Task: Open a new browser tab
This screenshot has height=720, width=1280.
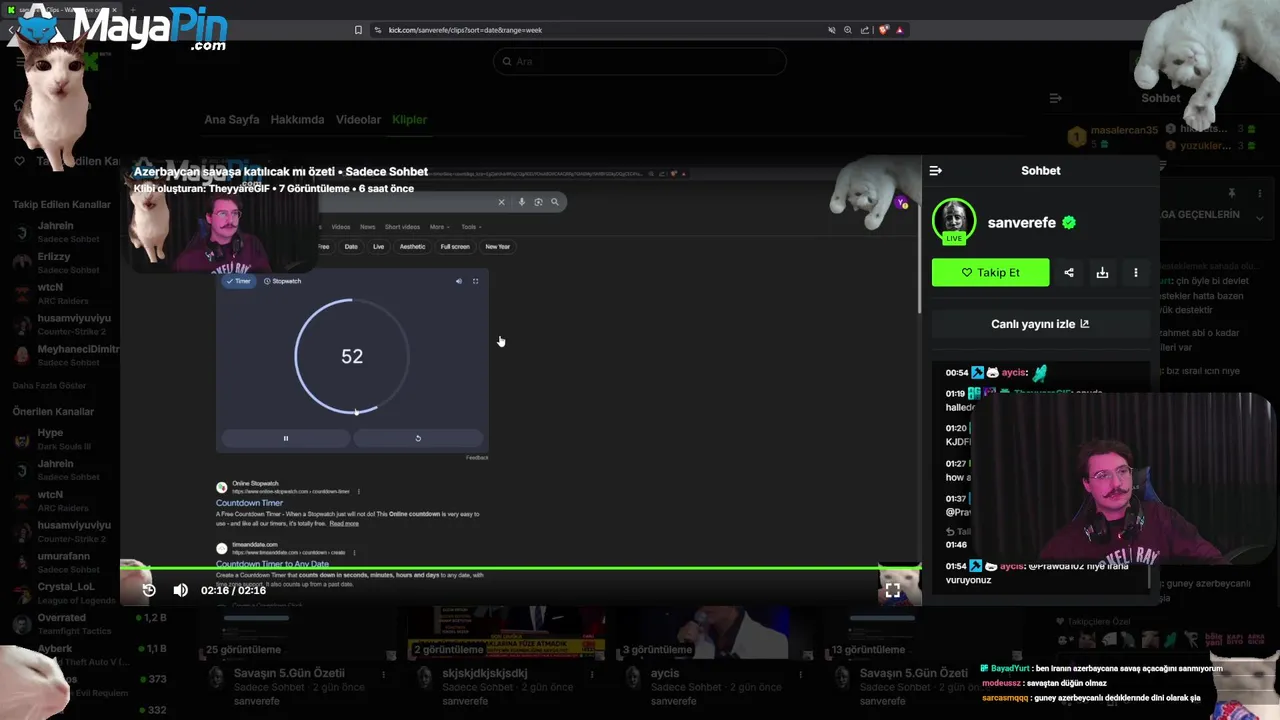Action: [135, 9]
